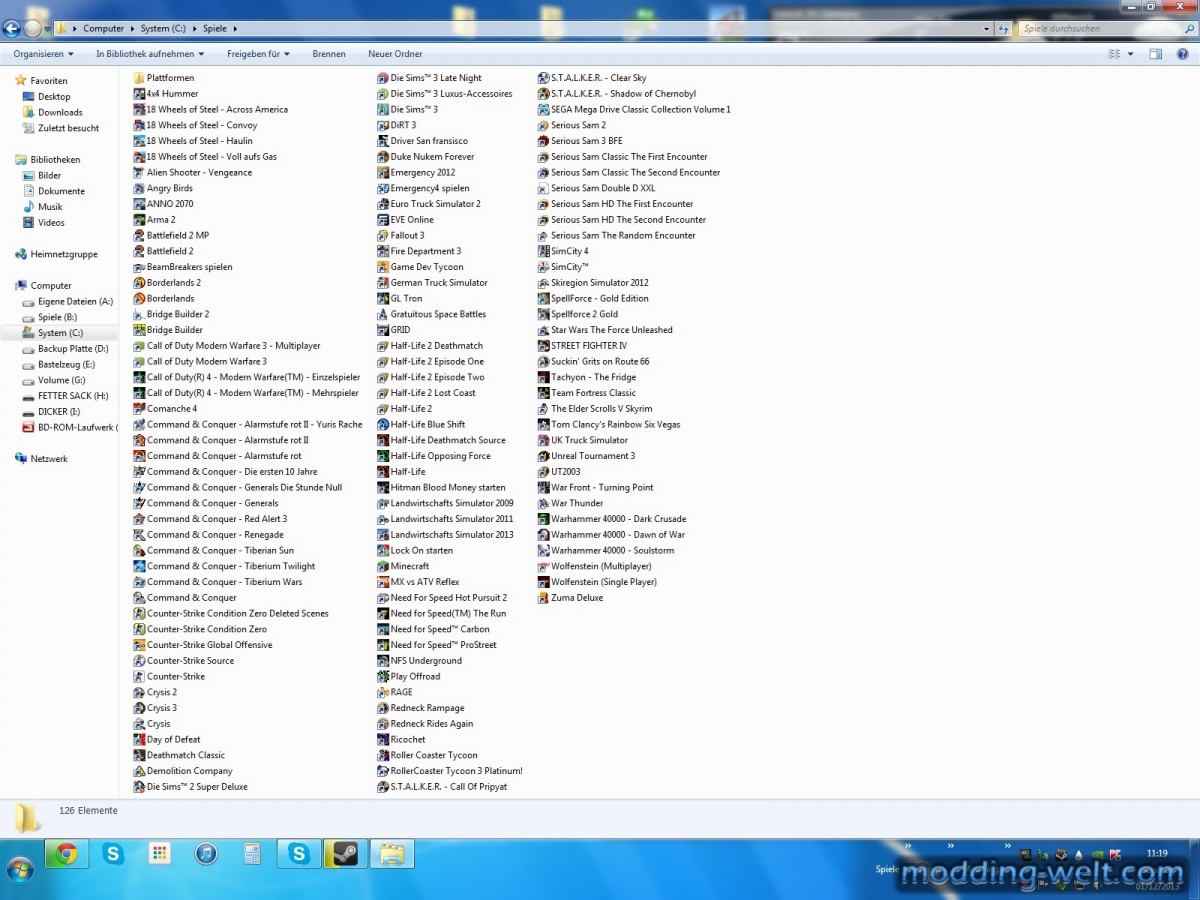Click the Brennen toolbar item
This screenshot has width=1200, height=900.
(x=329, y=54)
